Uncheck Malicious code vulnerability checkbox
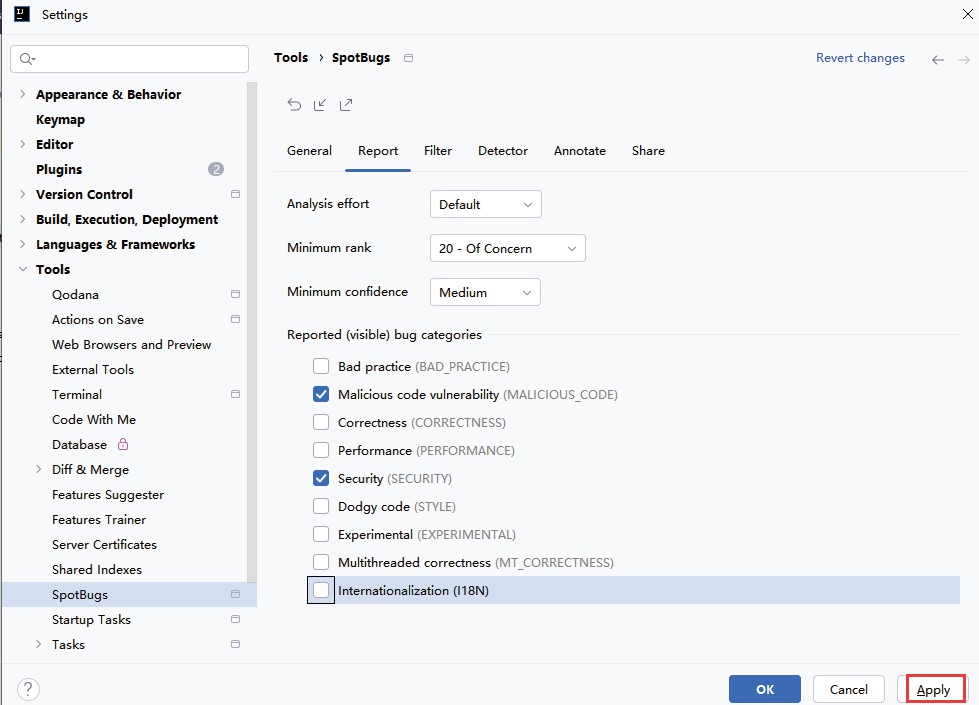979x705 pixels. click(x=321, y=394)
